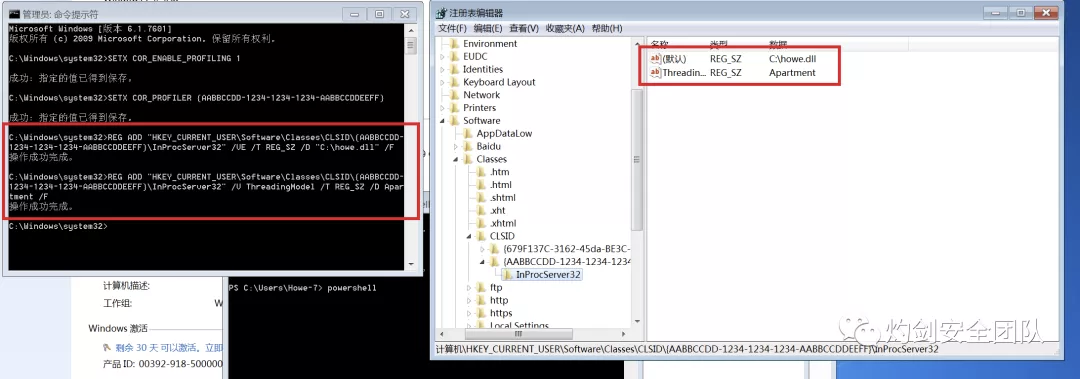The width and height of the screenshot is (1080, 379).
Task: Select the Environment key folder icon
Action: (x=455, y=43)
